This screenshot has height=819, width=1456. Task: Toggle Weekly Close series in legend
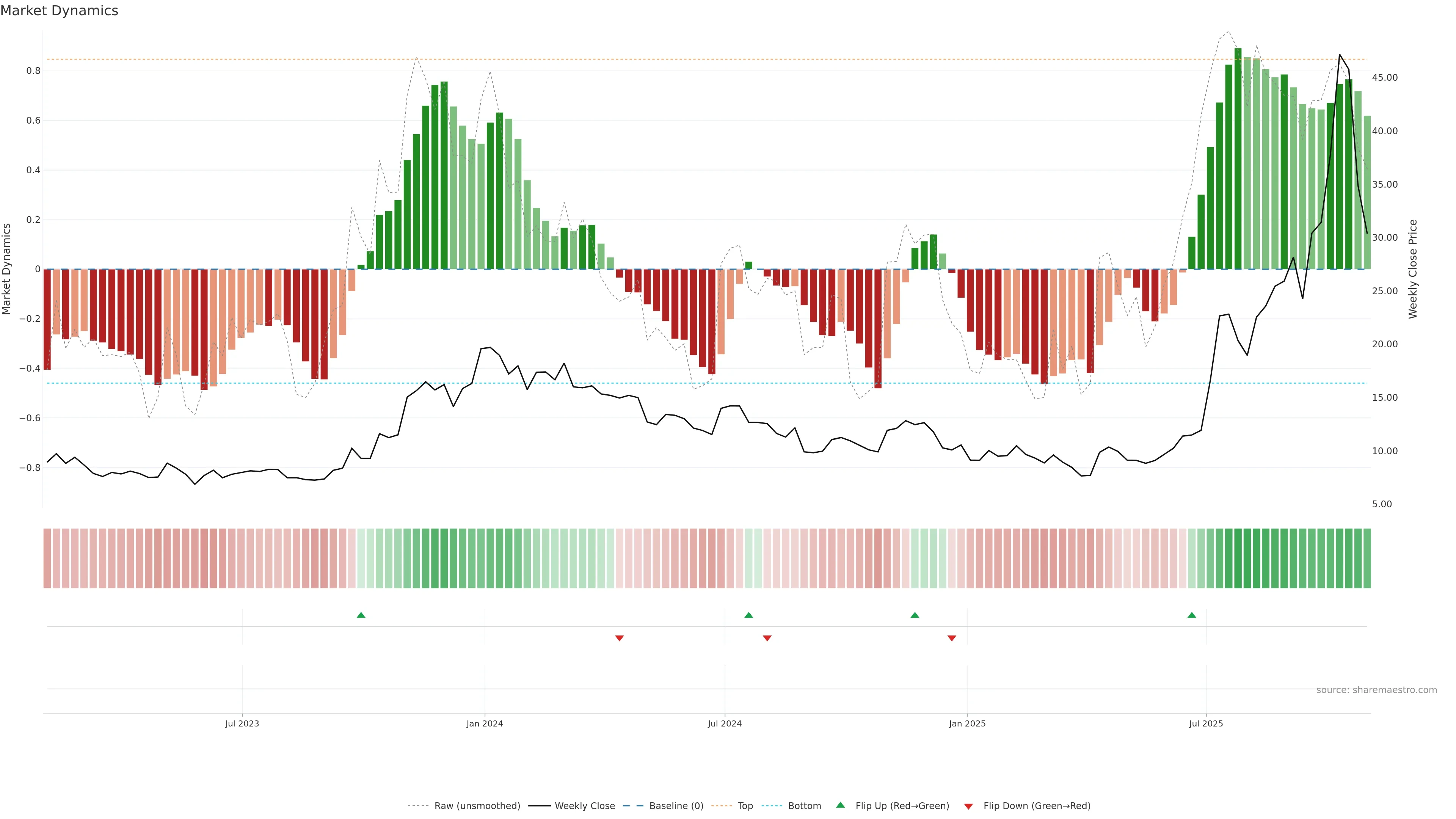pos(584,806)
